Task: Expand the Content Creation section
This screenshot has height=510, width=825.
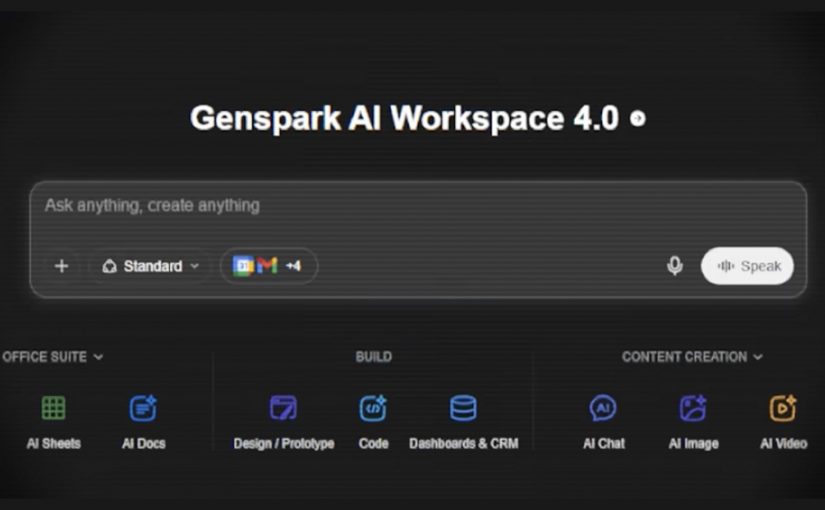Action: coord(692,357)
